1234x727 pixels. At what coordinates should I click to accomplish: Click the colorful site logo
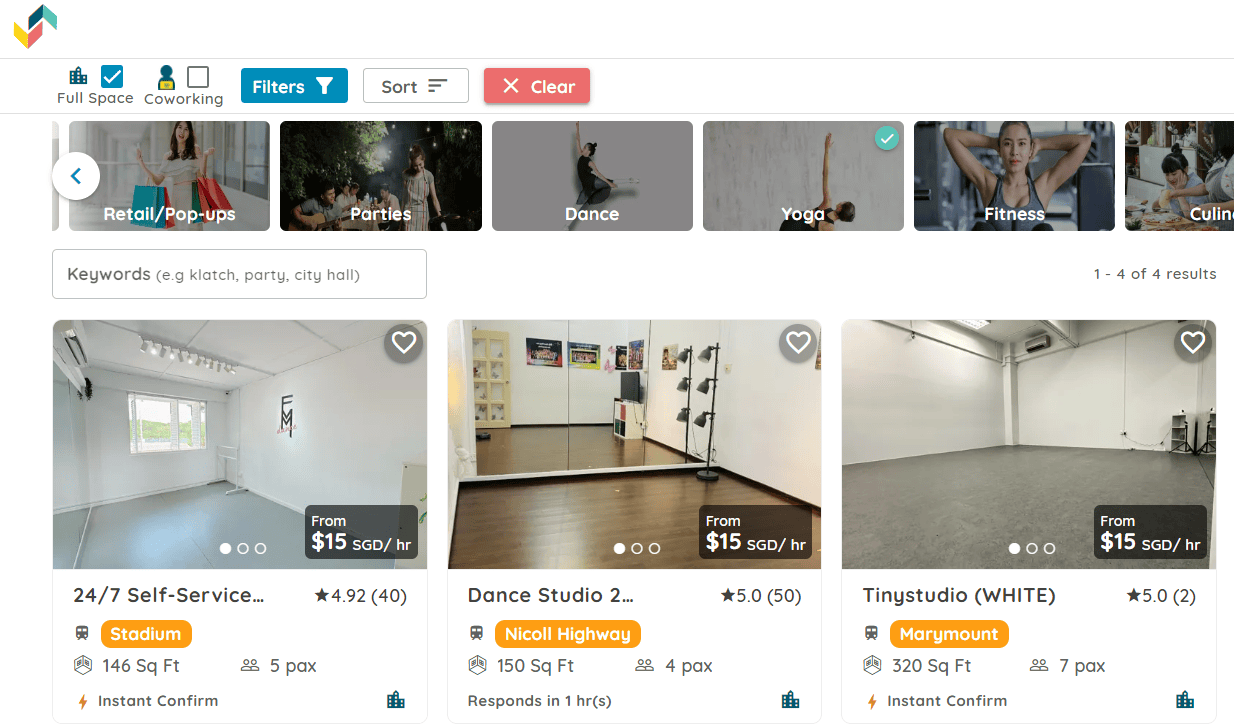coord(35,26)
